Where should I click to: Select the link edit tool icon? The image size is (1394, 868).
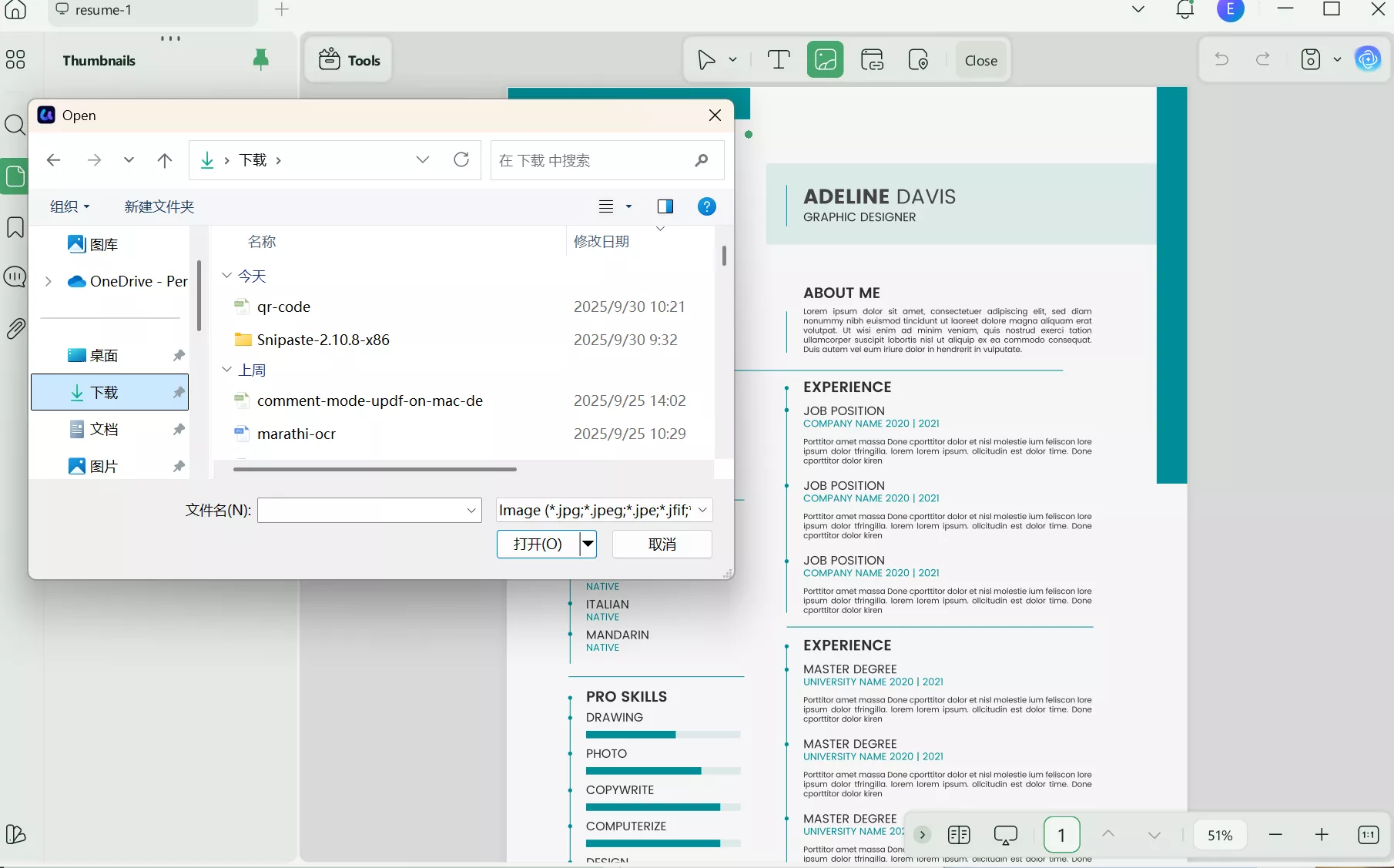point(872,60)
